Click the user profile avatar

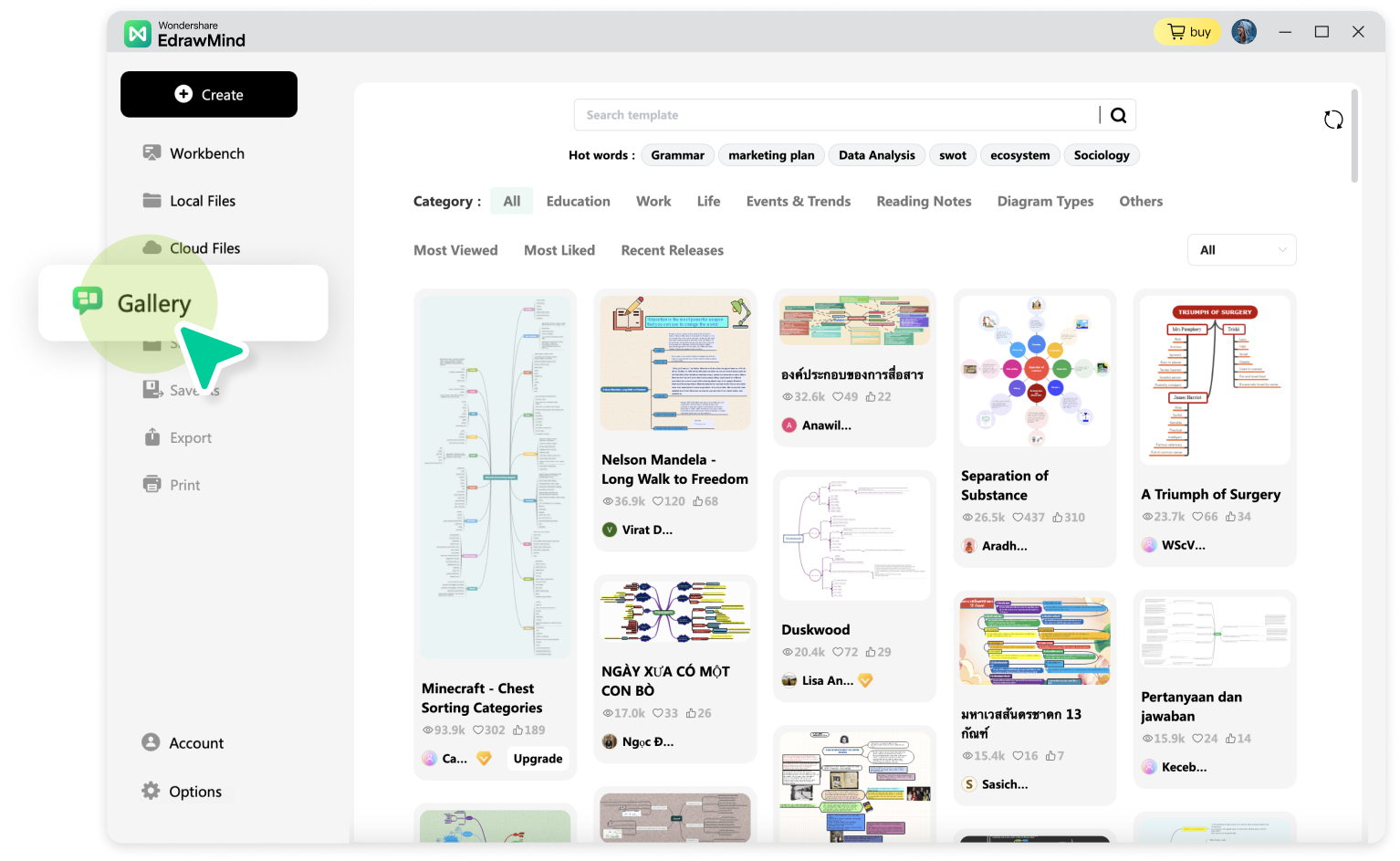pyautogui.click(x=1243, y=31)
